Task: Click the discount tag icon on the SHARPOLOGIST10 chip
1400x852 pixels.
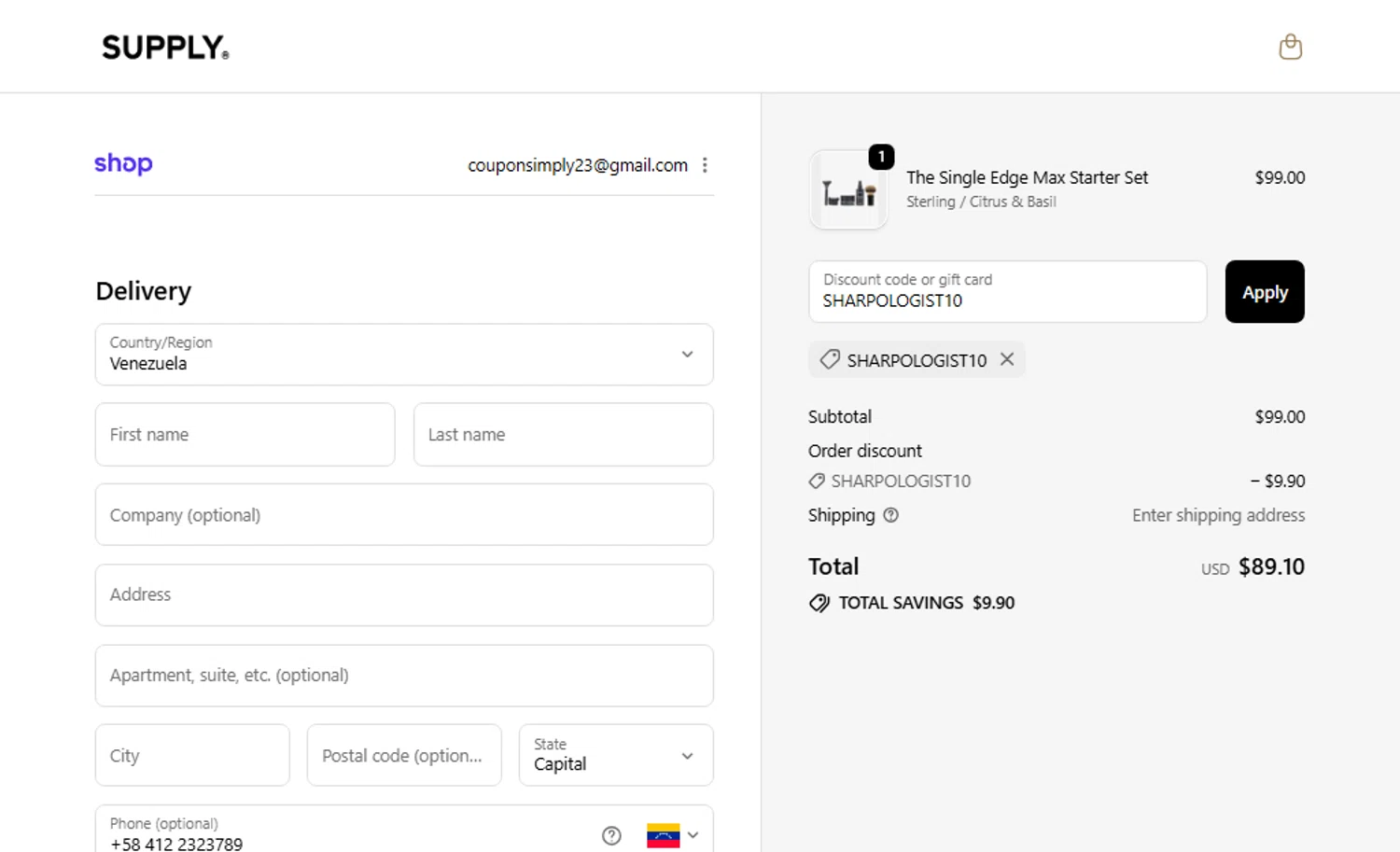Action: (x=829, y=359)
